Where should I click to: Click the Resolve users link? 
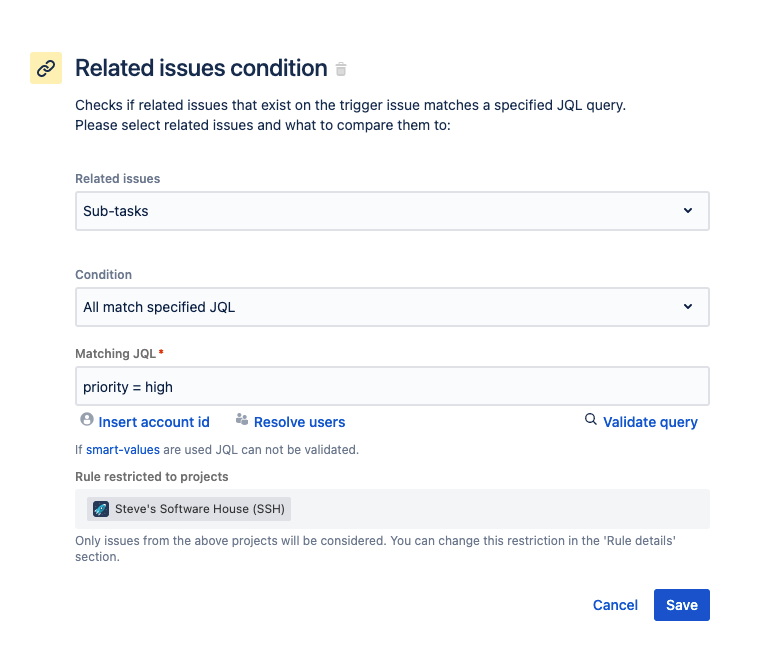pos(300,422)
